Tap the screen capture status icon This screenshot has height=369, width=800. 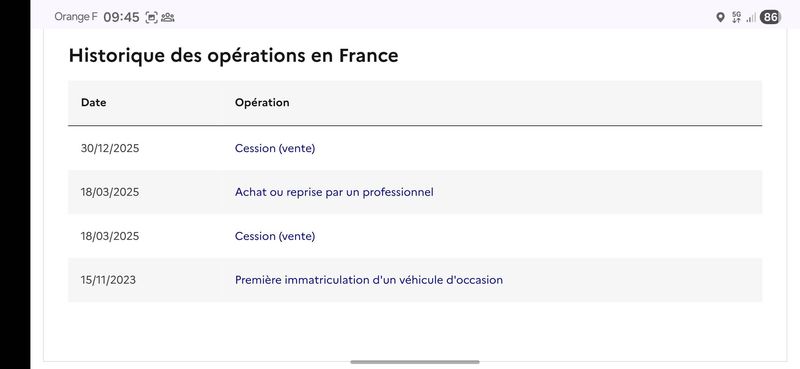click(152, 17)
